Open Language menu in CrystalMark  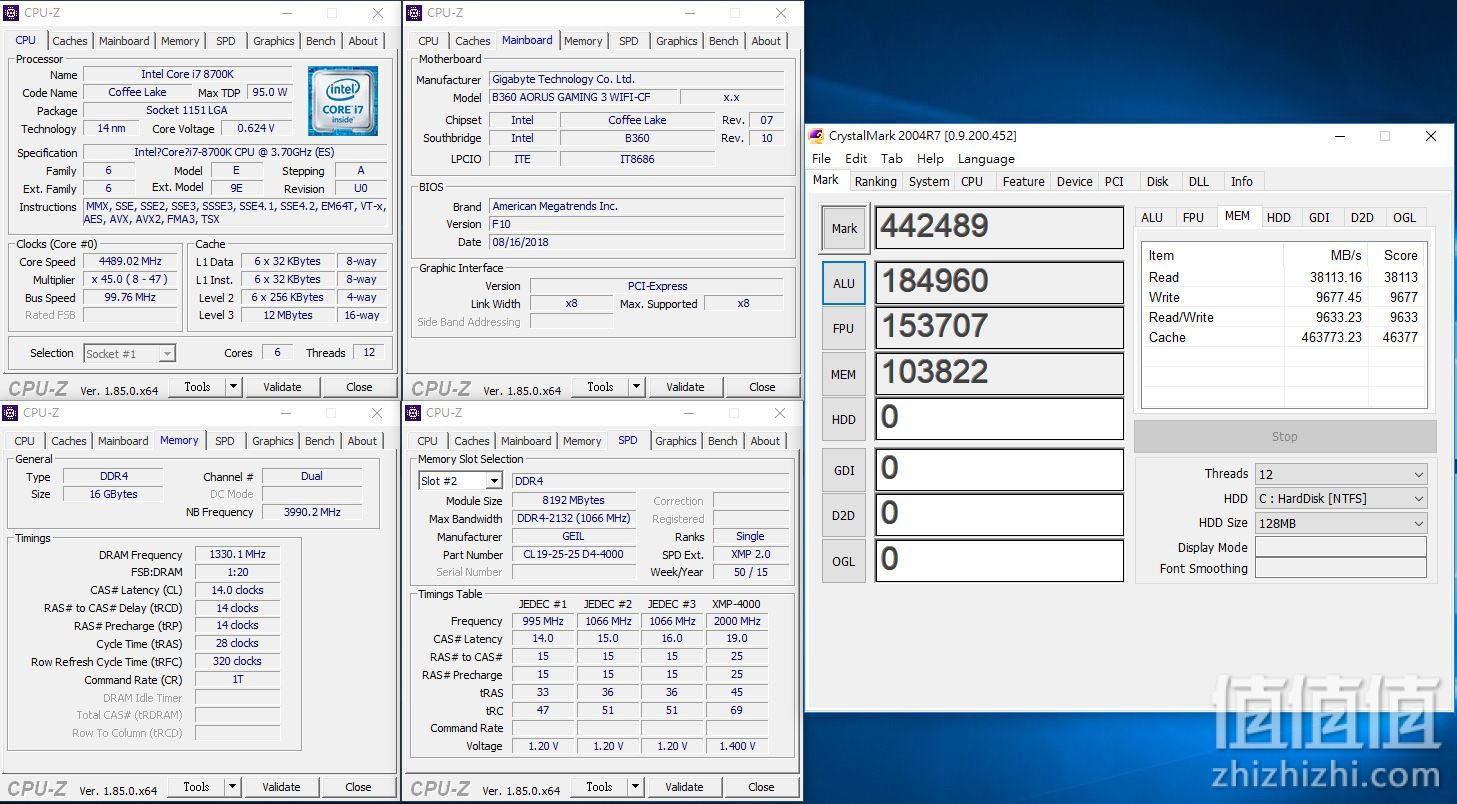(x=986, y=159)
